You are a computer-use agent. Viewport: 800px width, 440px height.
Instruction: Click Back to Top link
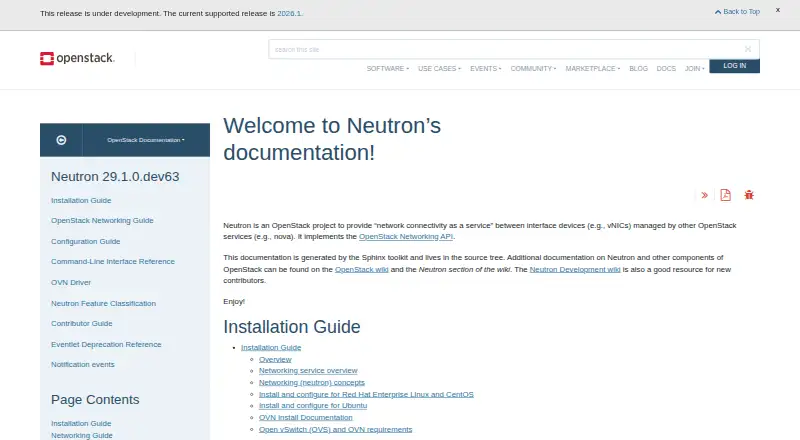(x=737, y=11)
